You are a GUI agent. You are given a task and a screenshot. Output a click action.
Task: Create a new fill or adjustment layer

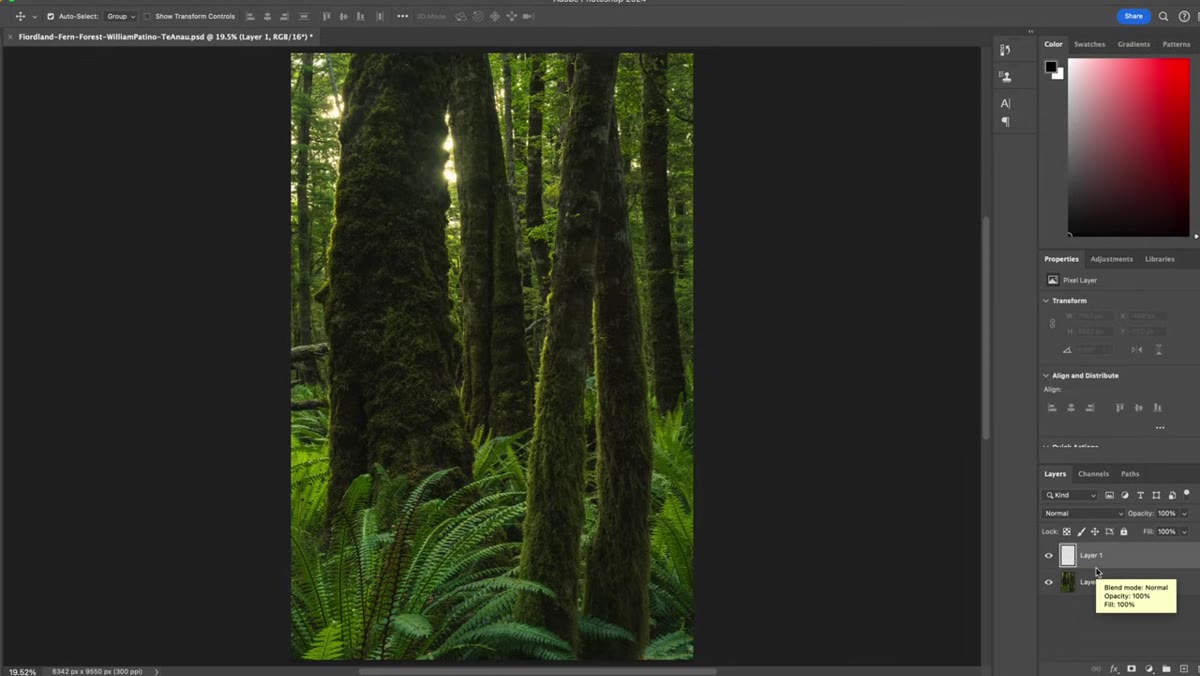(x=1149, y=668)
